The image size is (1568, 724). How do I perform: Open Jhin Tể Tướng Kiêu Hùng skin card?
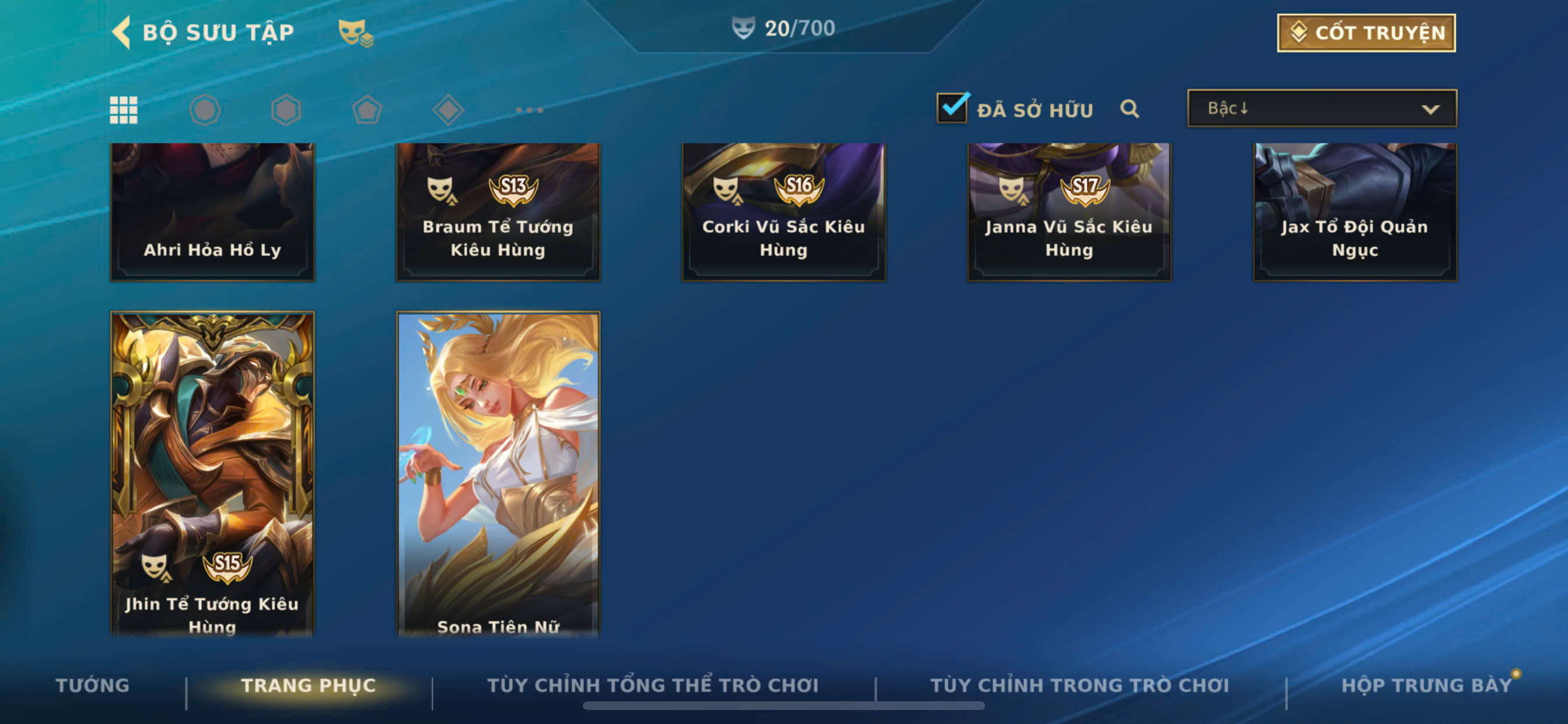(x=212, y=475)
